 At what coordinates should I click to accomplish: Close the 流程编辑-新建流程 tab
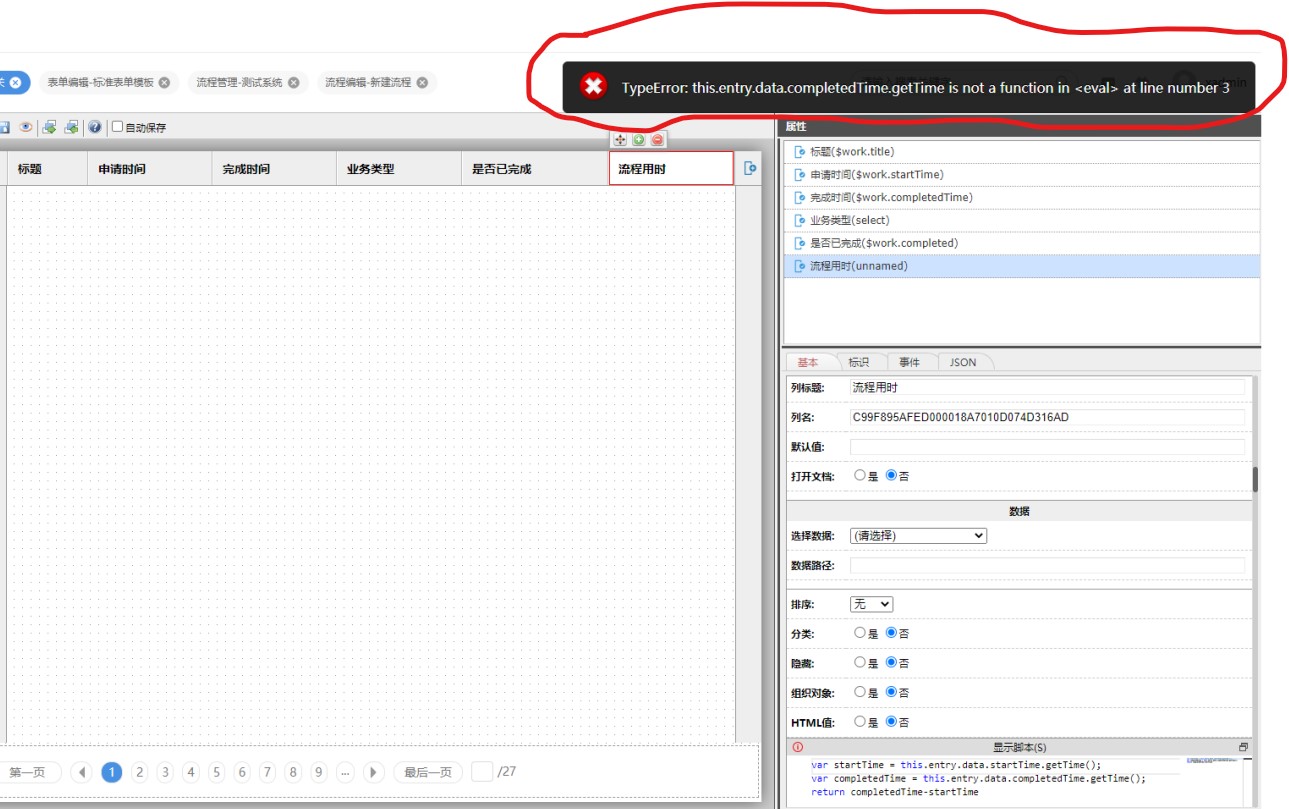(x=422, y=83)
